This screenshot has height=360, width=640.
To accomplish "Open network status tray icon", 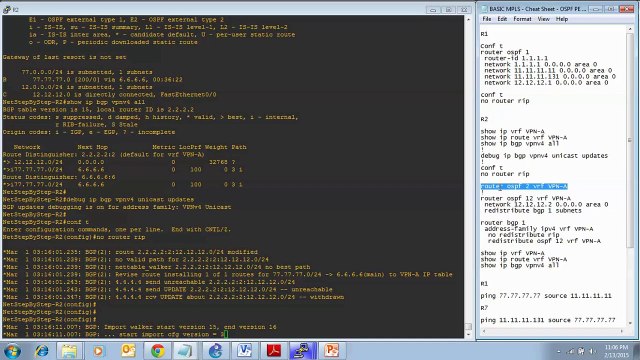I will tap(571, 351).
